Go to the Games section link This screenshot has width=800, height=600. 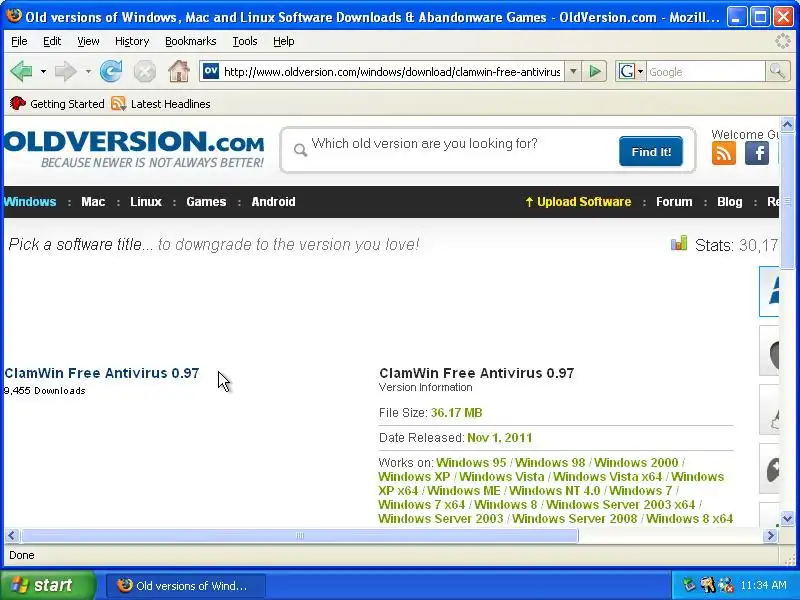pos(206,202)
